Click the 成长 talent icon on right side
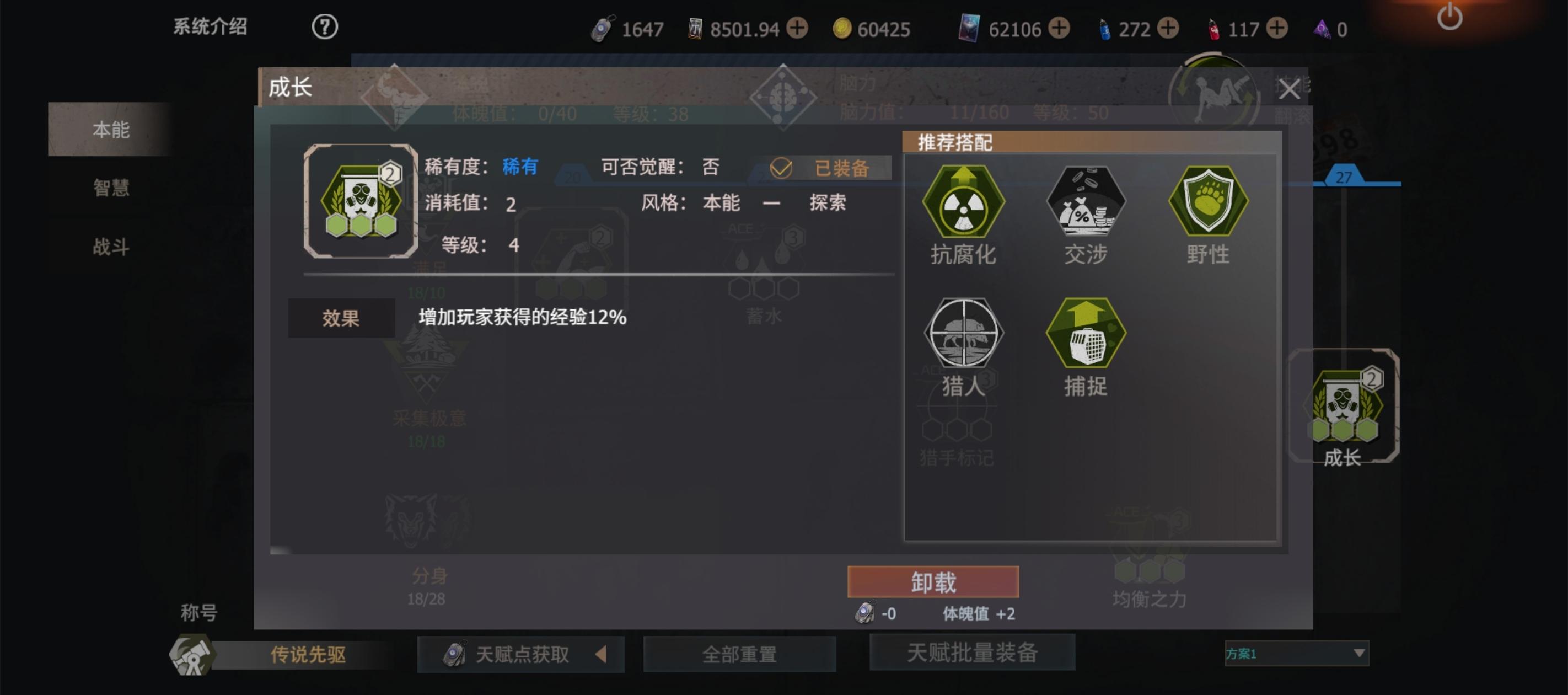The width and height of the screenshot is (1568, 695). tap(1344, 405)
